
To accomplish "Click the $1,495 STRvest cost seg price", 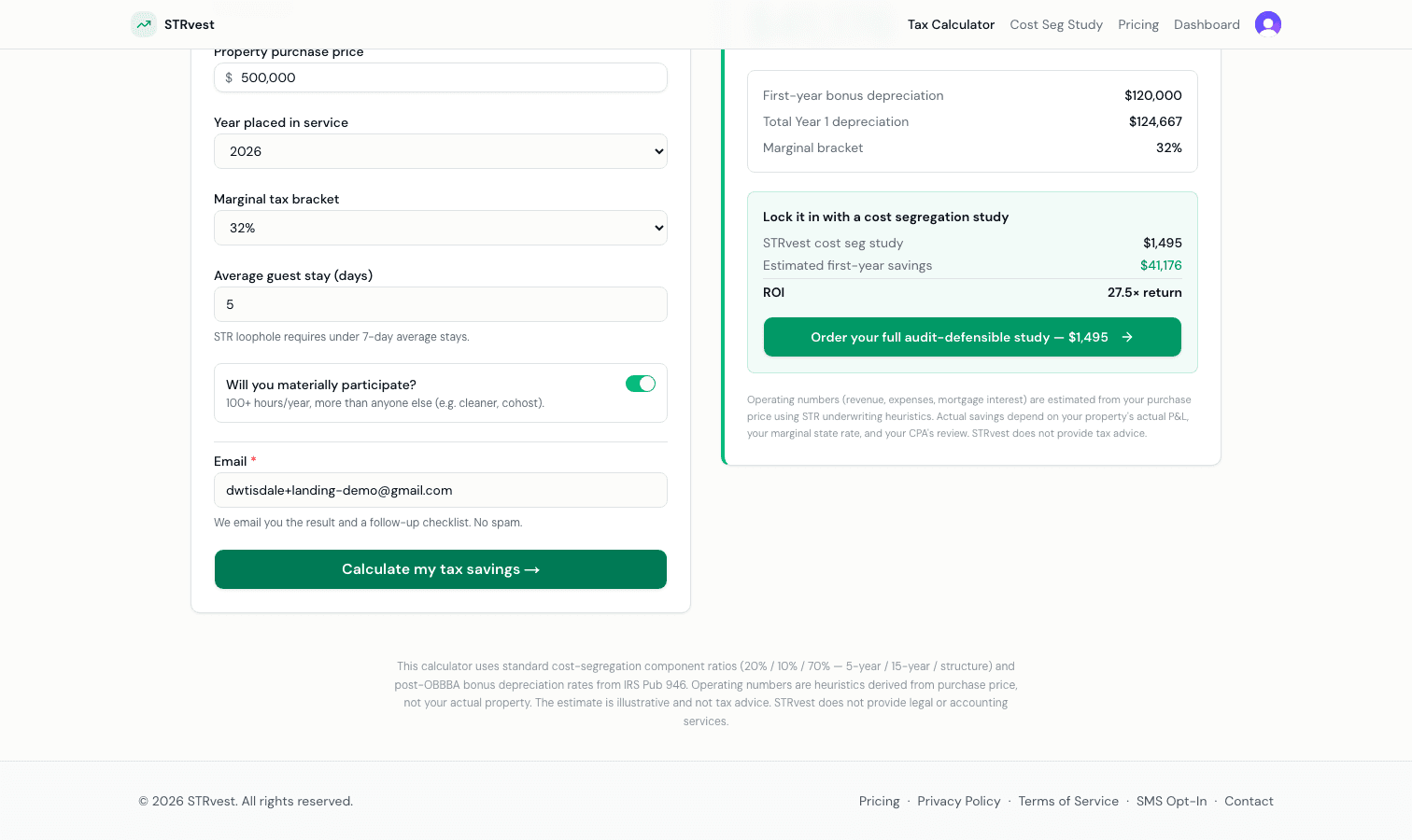I will pyautogui.click(x=1163, y=243).
